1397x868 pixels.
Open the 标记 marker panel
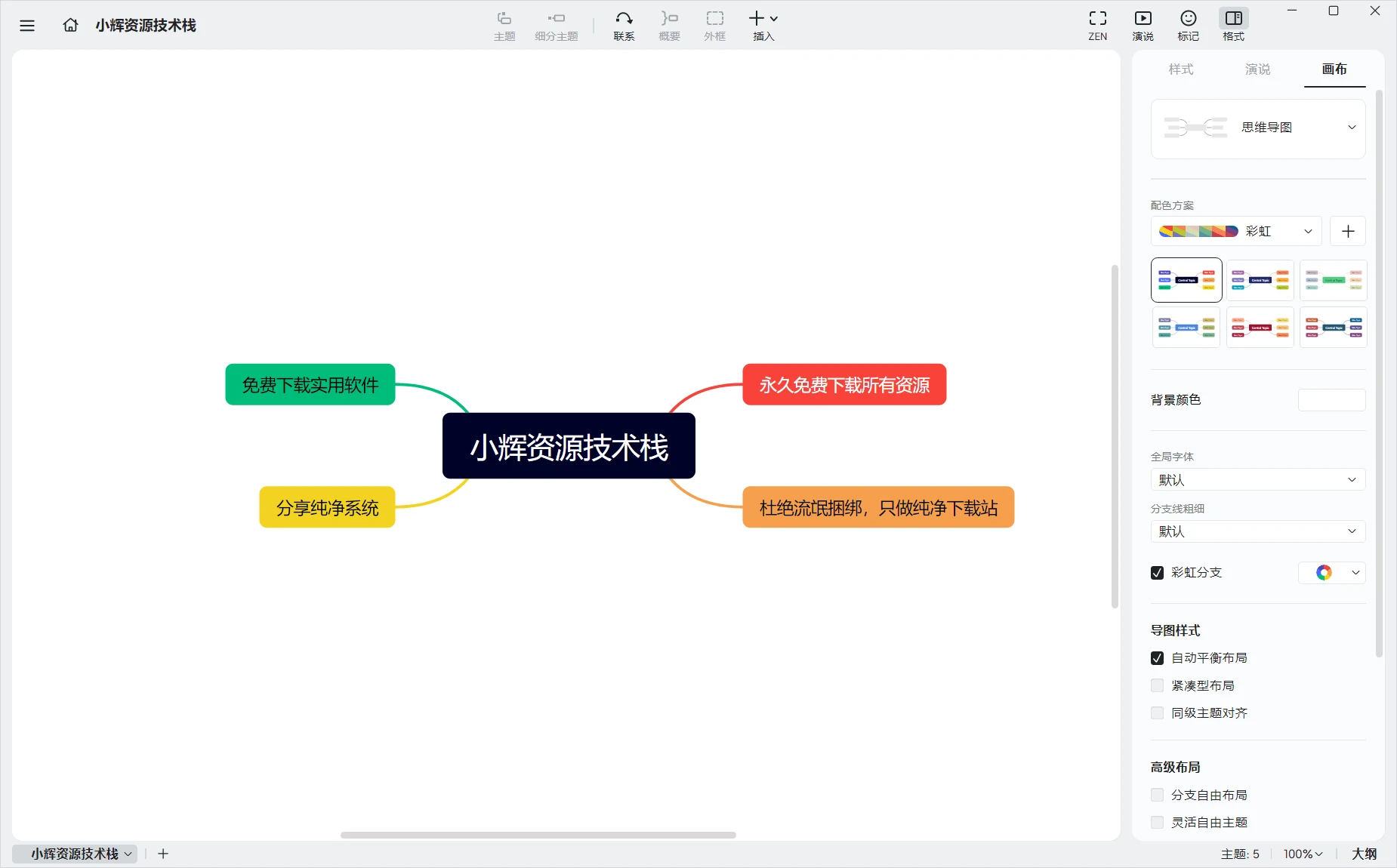click(x=1188, y=25)
